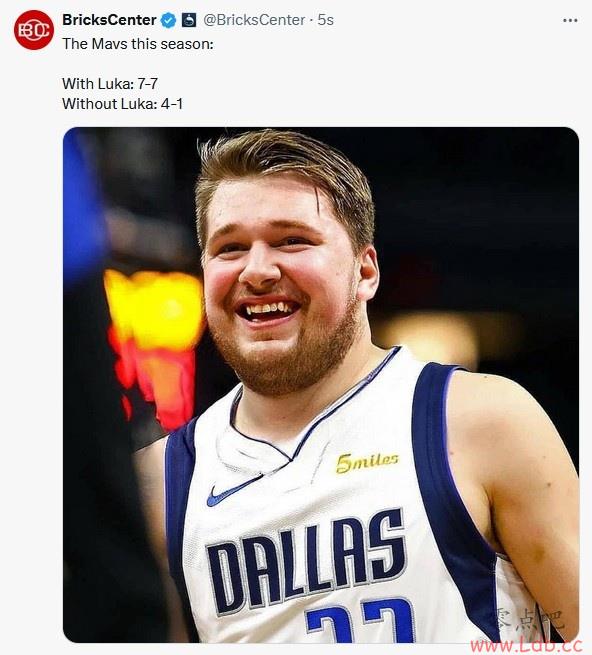
Task: Open the @BricksCenter handle link
Action: coord(254,20)
